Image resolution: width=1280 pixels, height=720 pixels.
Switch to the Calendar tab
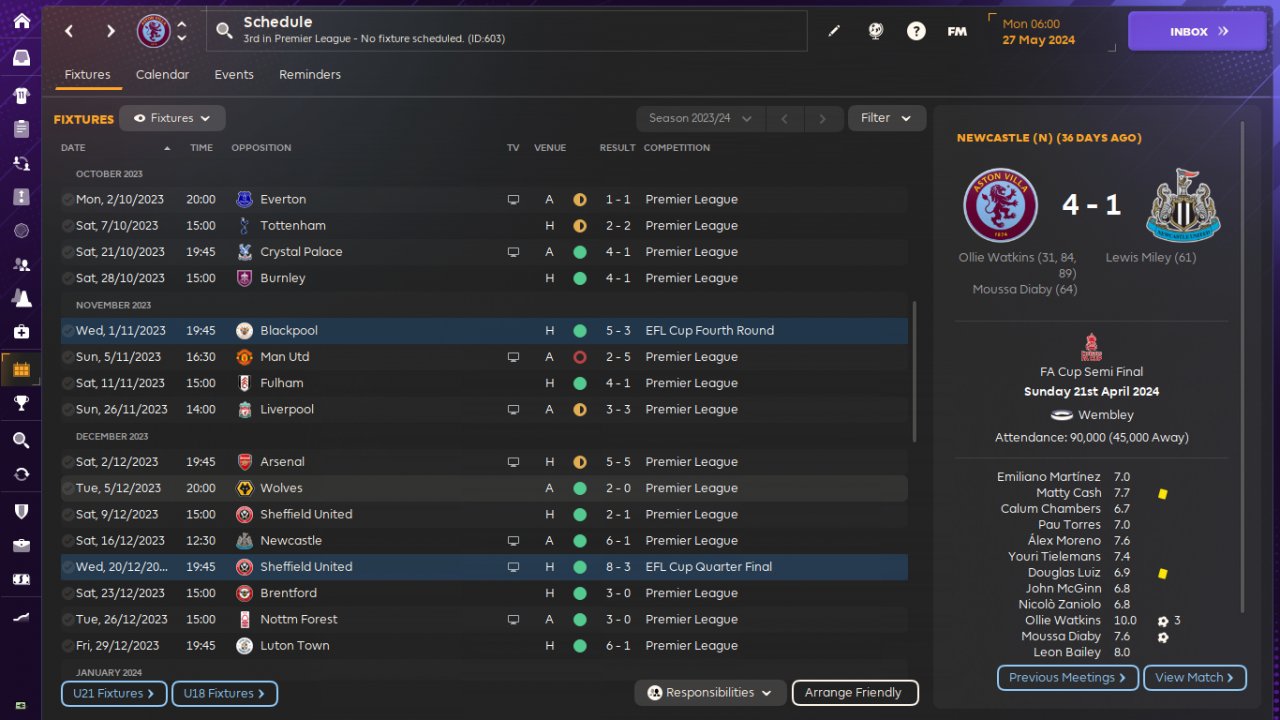click(x=162, y=75)
